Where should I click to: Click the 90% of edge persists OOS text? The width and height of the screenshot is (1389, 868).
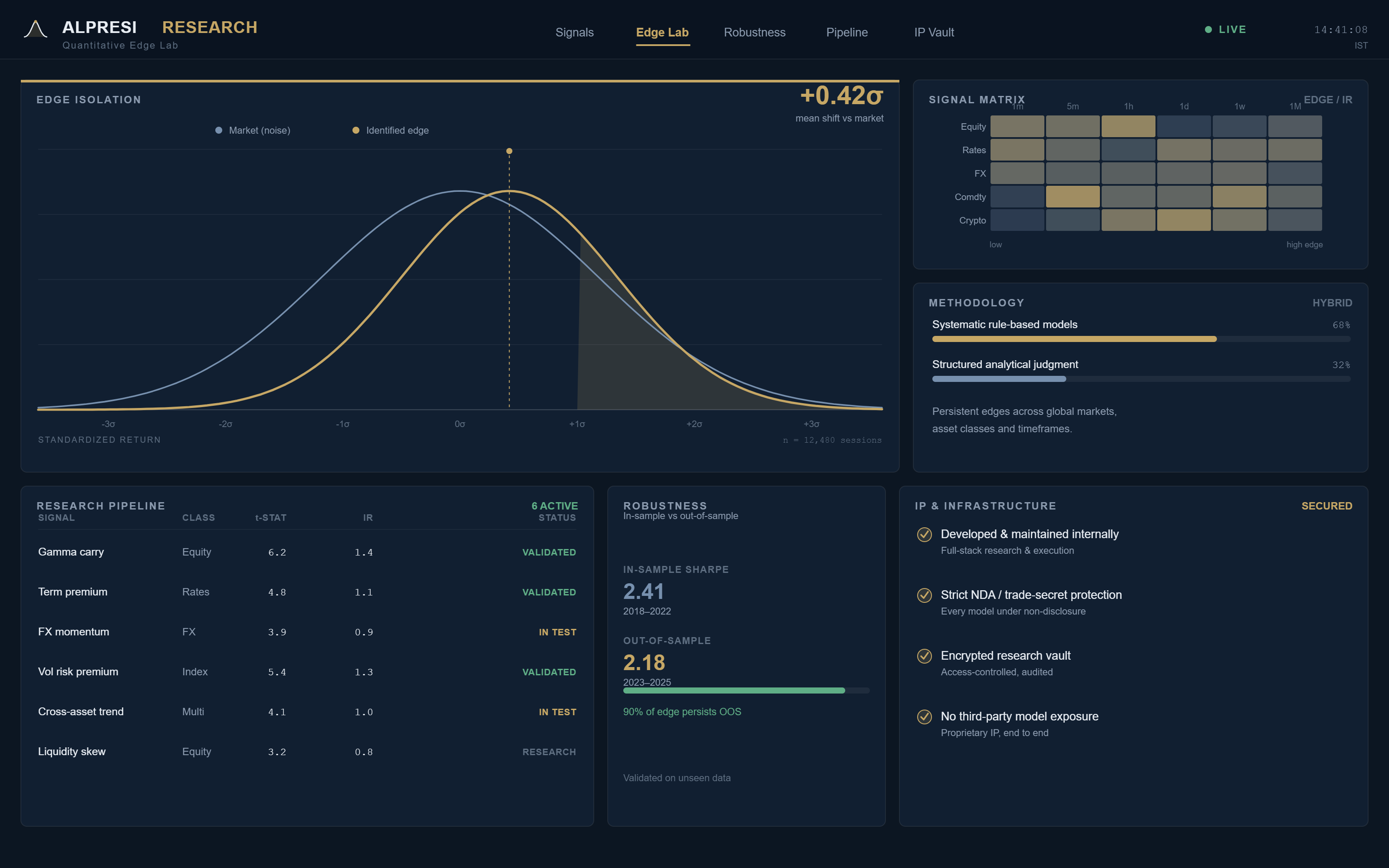682,712
